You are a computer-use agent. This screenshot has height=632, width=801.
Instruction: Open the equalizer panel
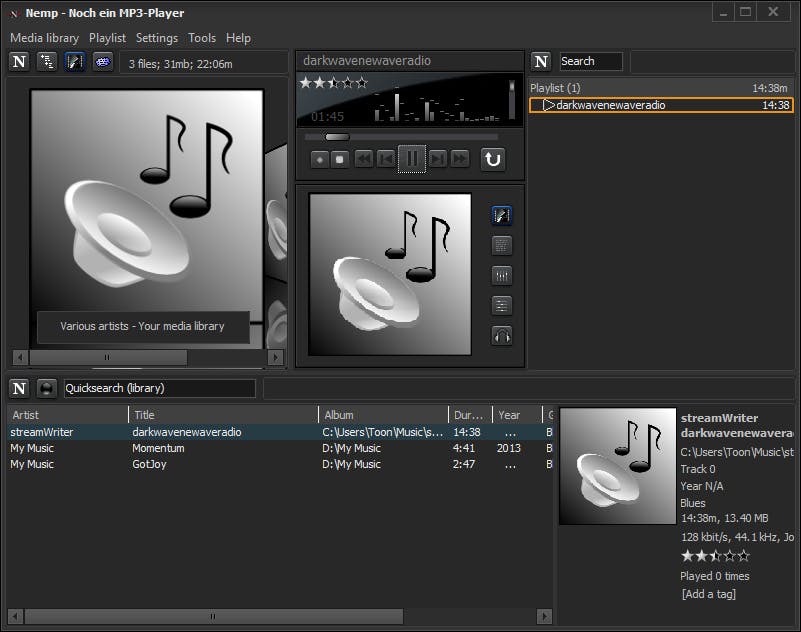click(502, 275)
